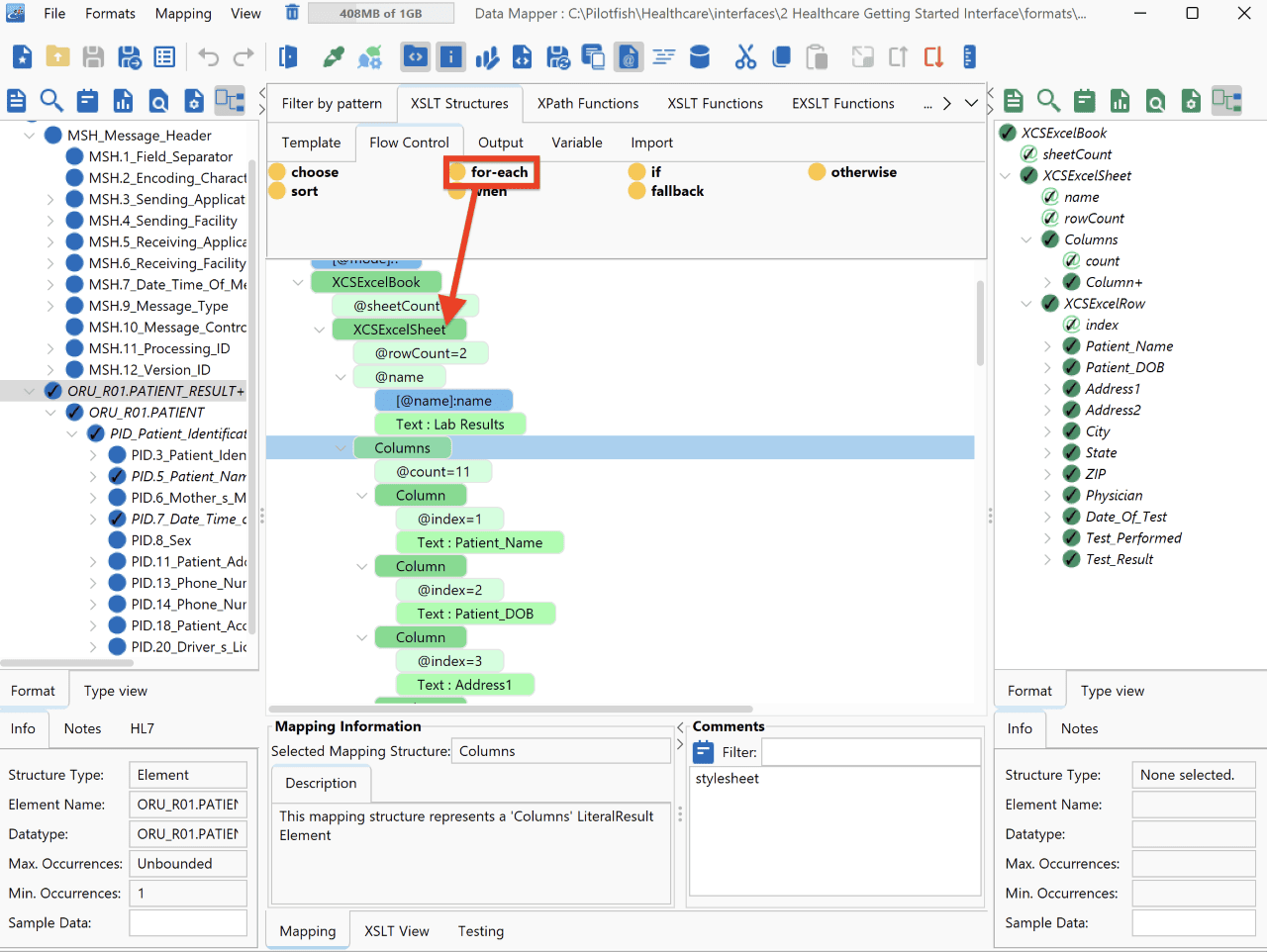Image resolution: width=1267 pixels, height=952 pixels.
Task: Collapse the XCSExcelBook mapping node
Action: (x=298, y=282)
